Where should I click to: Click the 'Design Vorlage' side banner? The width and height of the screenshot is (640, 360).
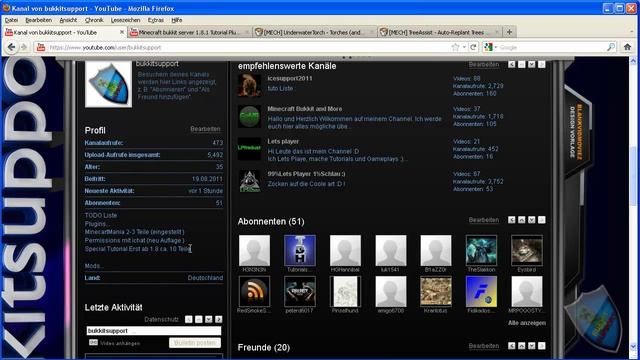tap(576, 133)
